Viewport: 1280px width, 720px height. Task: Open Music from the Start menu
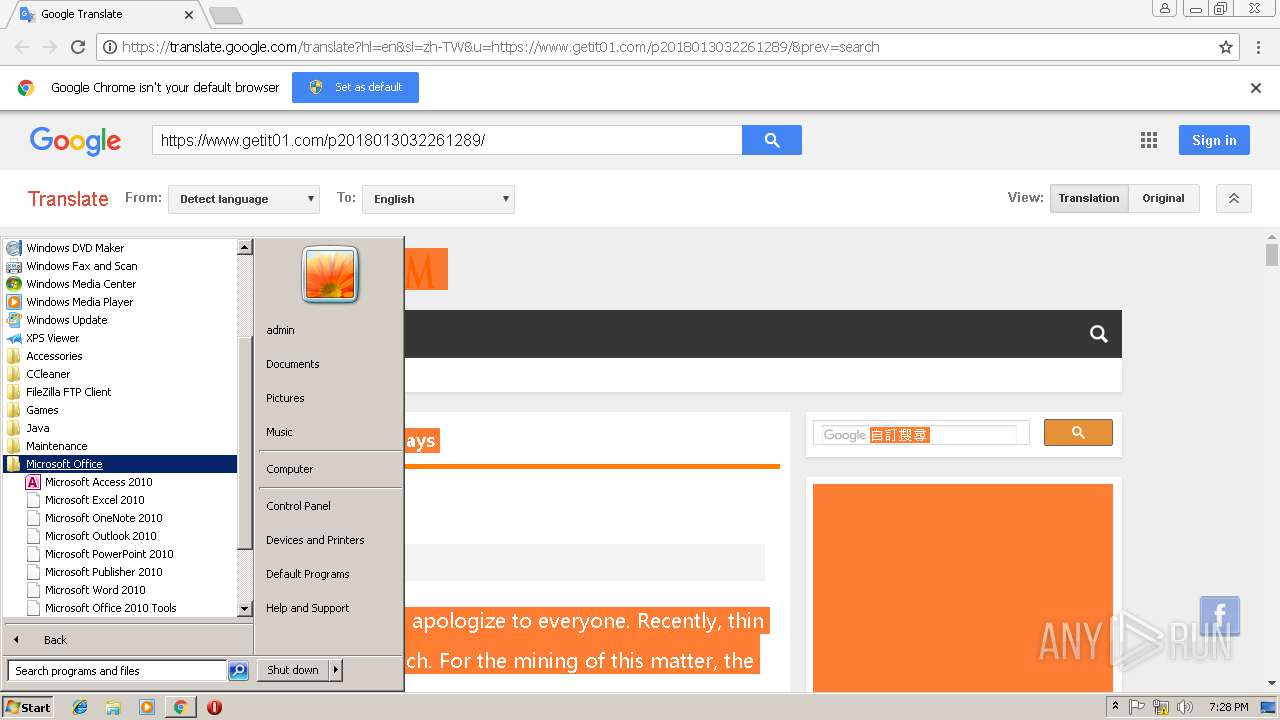click(x=330, y=432)
